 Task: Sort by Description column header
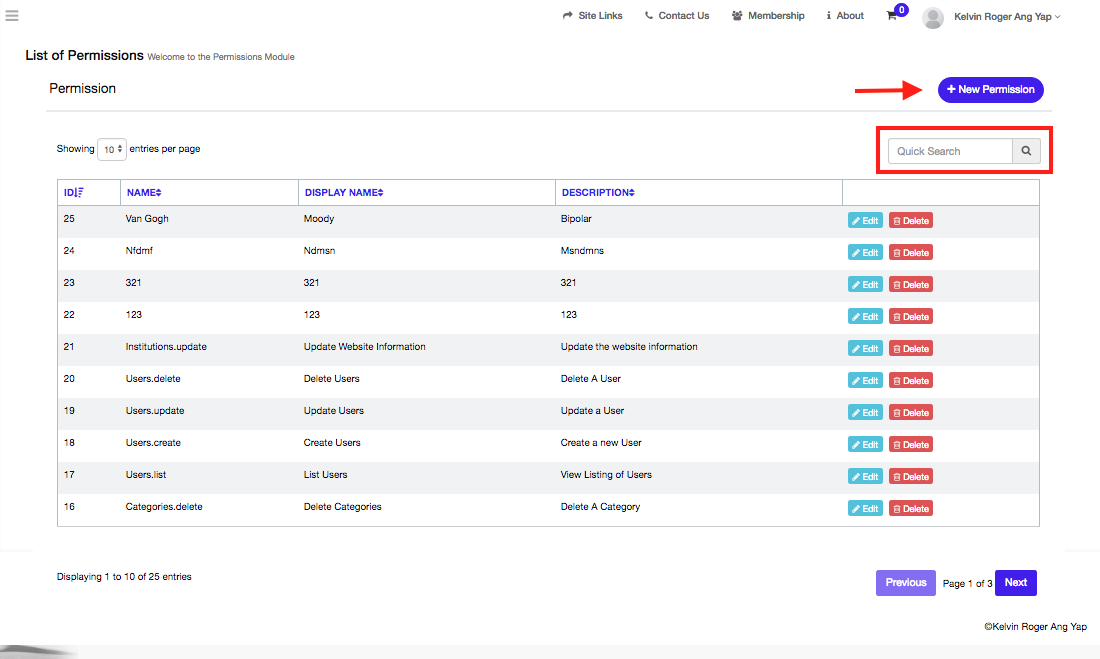(x=598, y=192)
